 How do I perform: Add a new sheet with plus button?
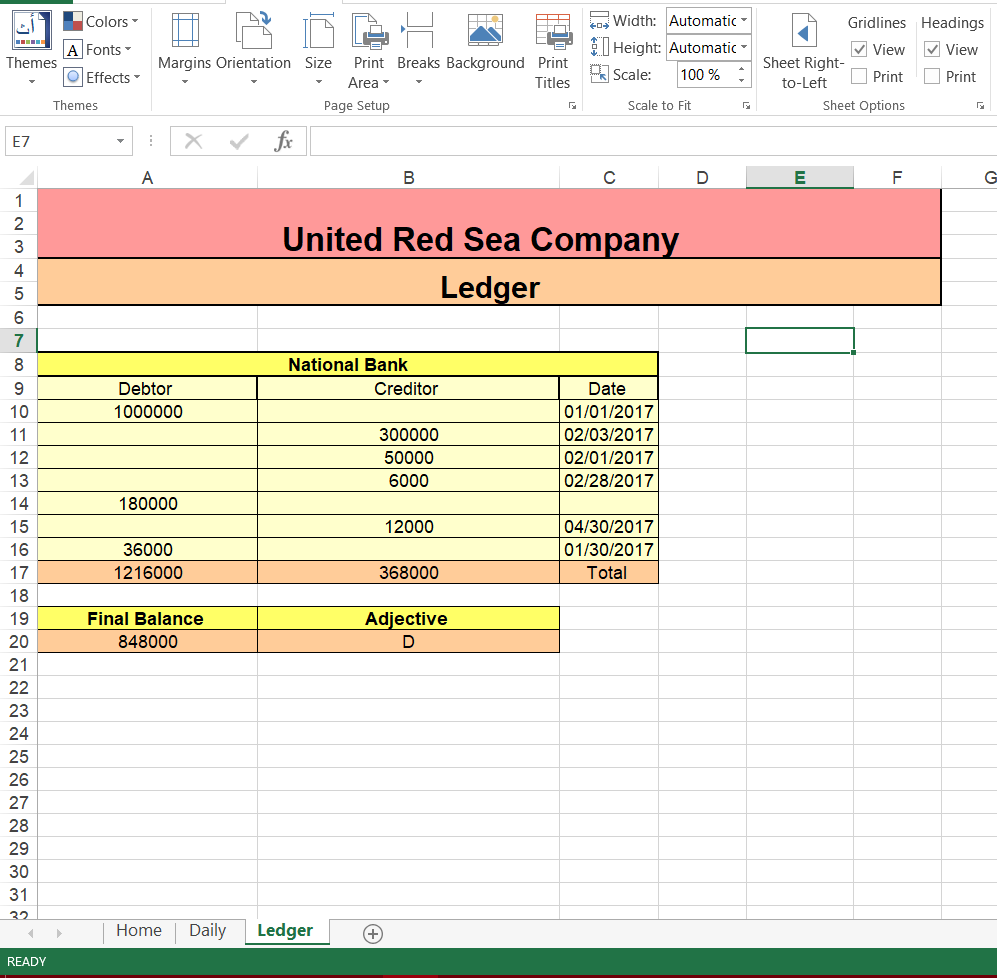pos(373,933)
